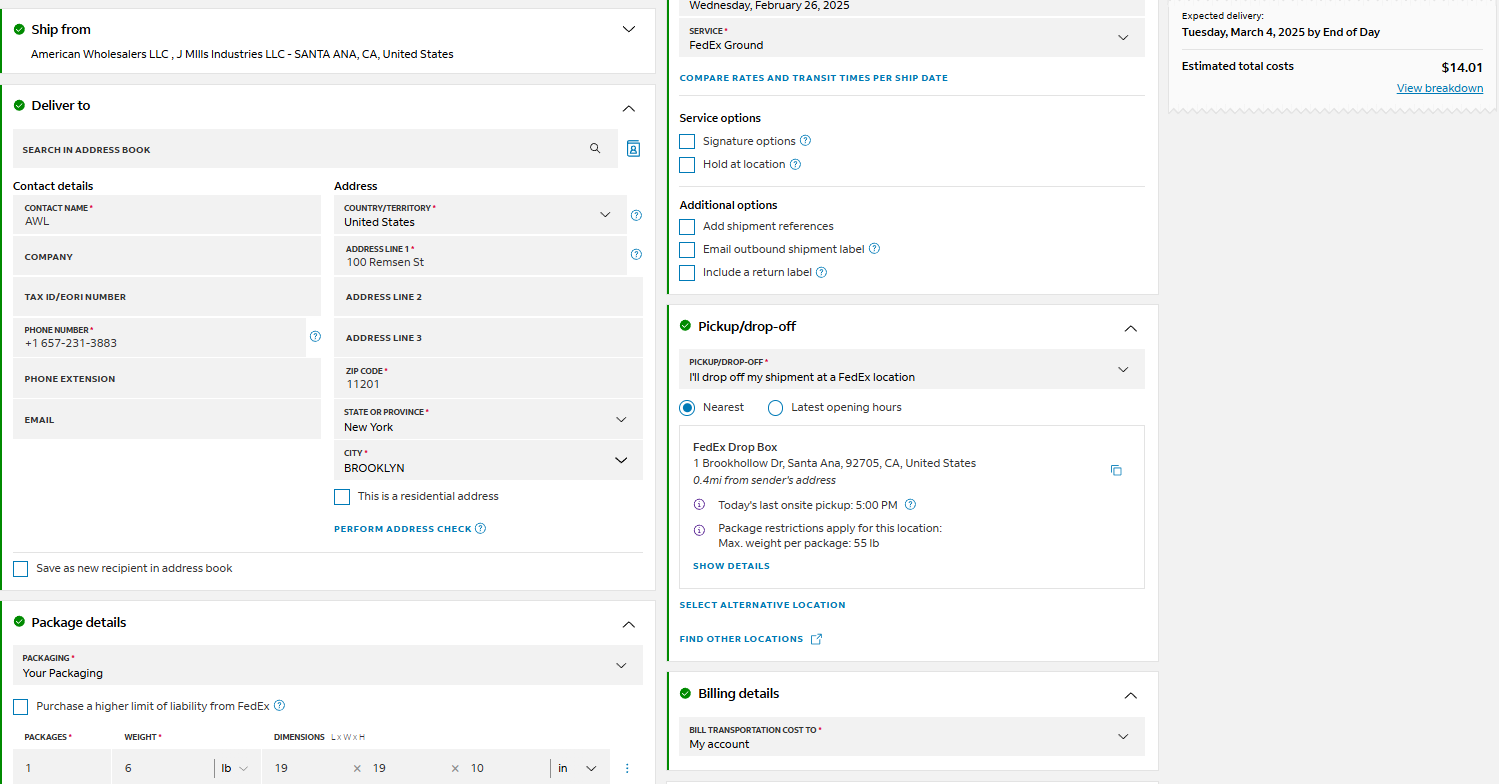Click the green check next to Ship from
Image resolution: width=1499 pixels, height=784 pixels.
[19, 29]
